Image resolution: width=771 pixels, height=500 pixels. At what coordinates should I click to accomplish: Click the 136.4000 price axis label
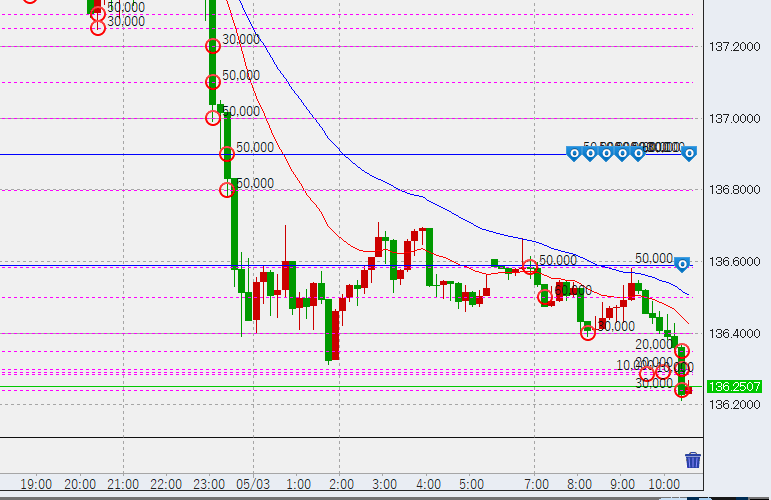tap(735, 334)
